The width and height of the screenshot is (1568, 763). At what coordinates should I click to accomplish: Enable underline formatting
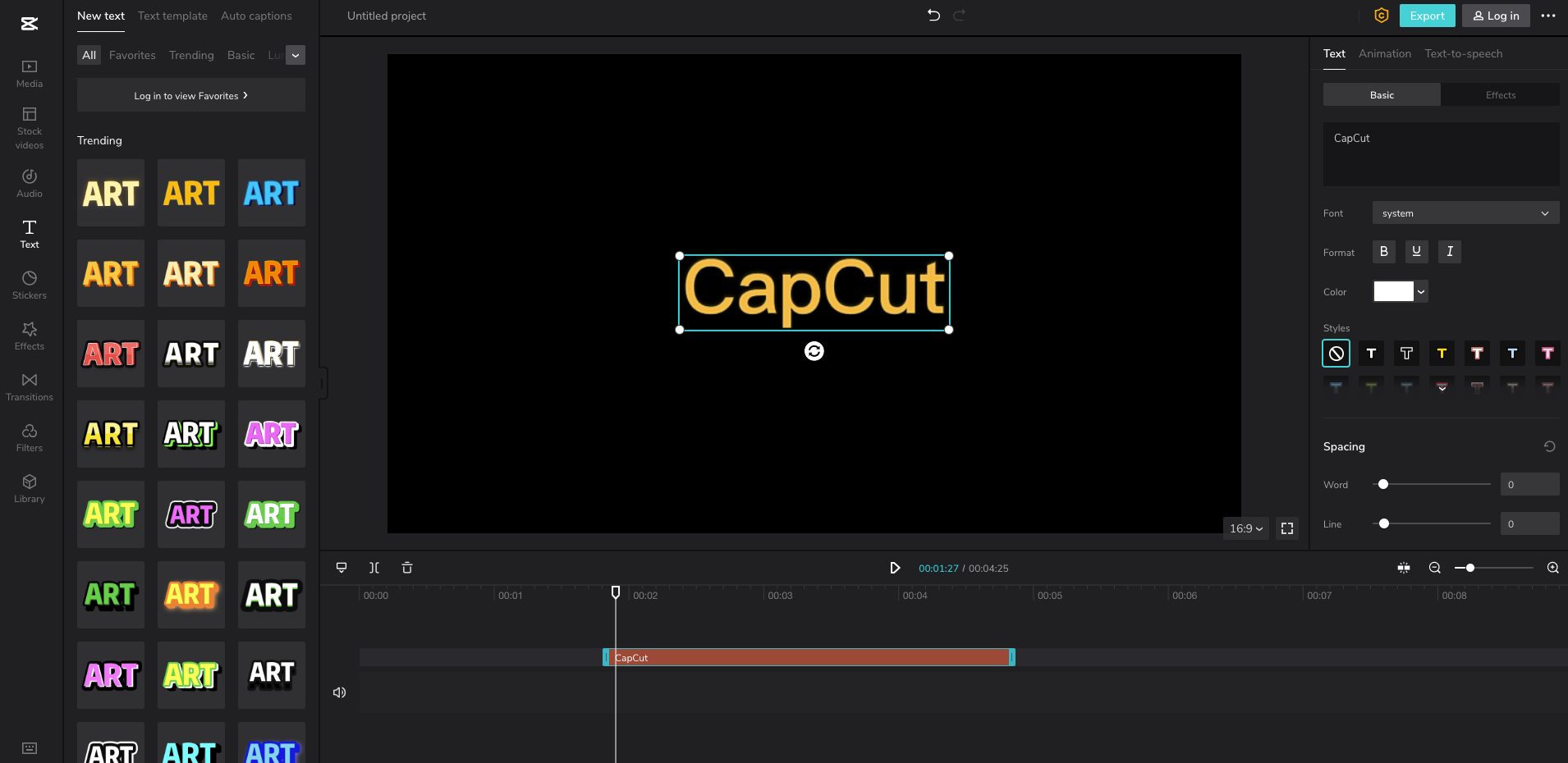pyautogui.click(x=1416, y=252)
